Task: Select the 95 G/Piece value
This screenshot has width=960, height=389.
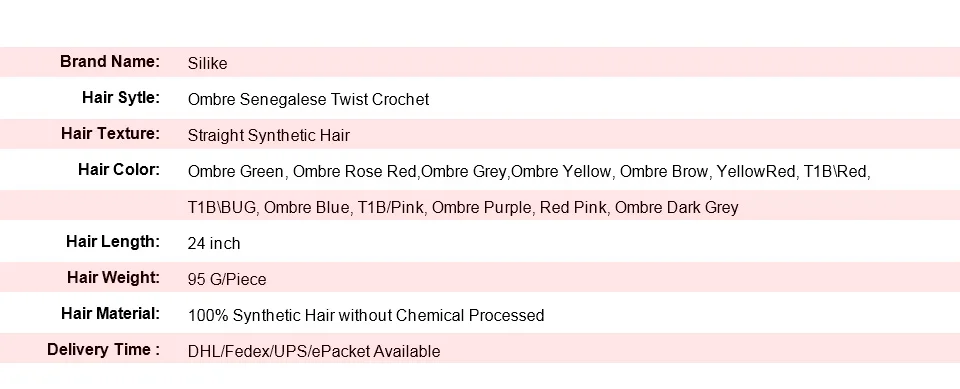Action: pyautogui.click(x=227, y=280)
